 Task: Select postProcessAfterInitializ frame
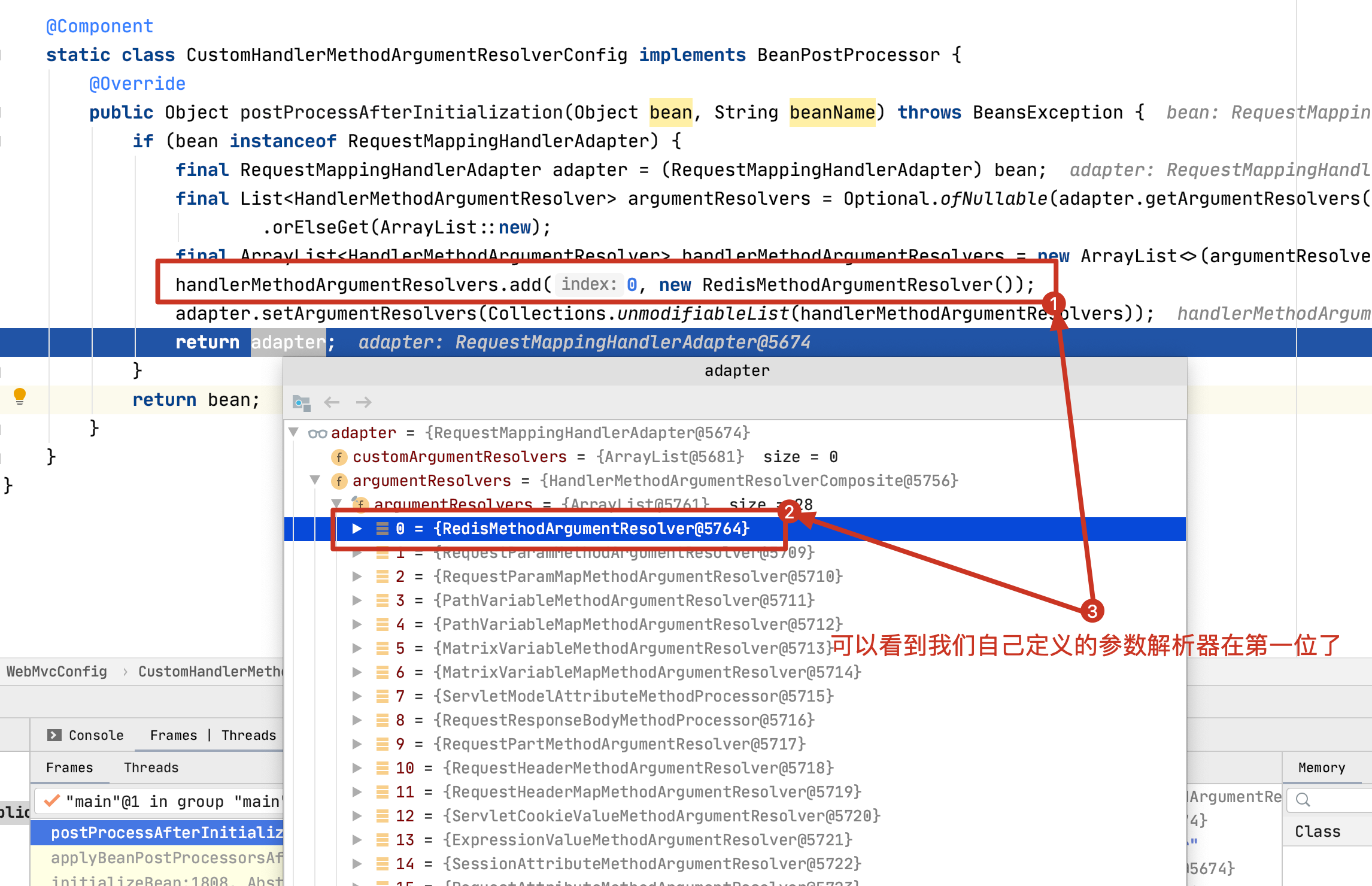pyautogui.click(x=157, y=833)
